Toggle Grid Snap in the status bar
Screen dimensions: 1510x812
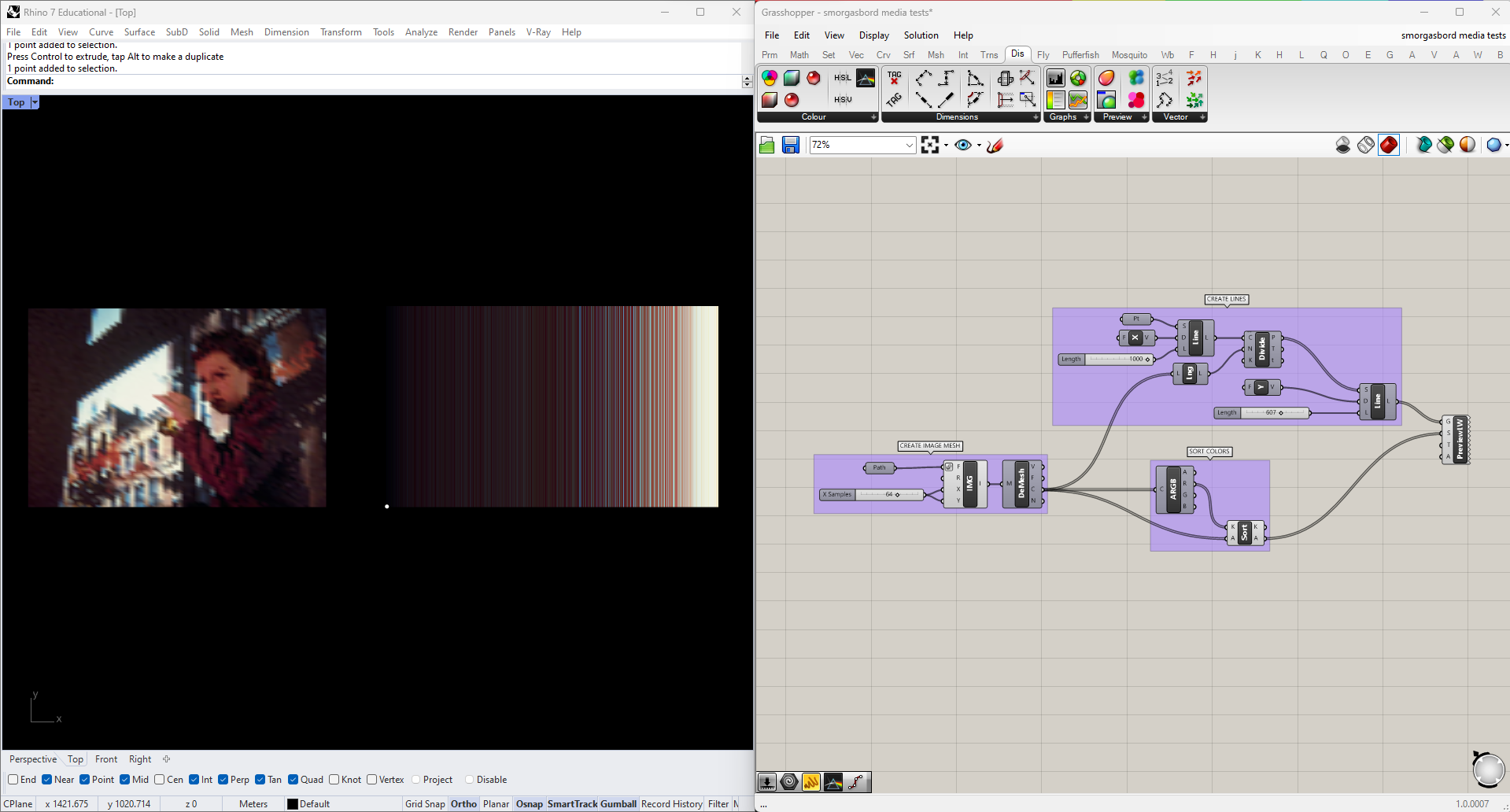425,803
